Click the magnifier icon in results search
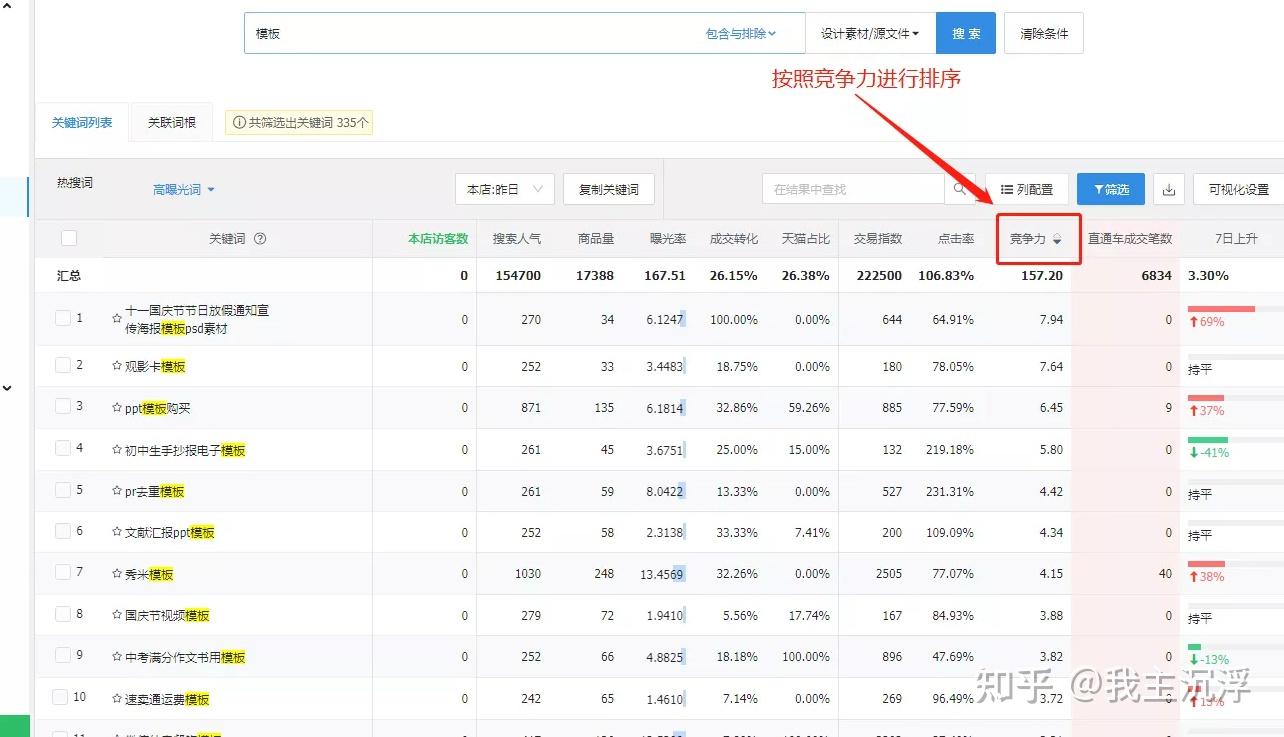The image size is (1284, 737). (959, 189)
